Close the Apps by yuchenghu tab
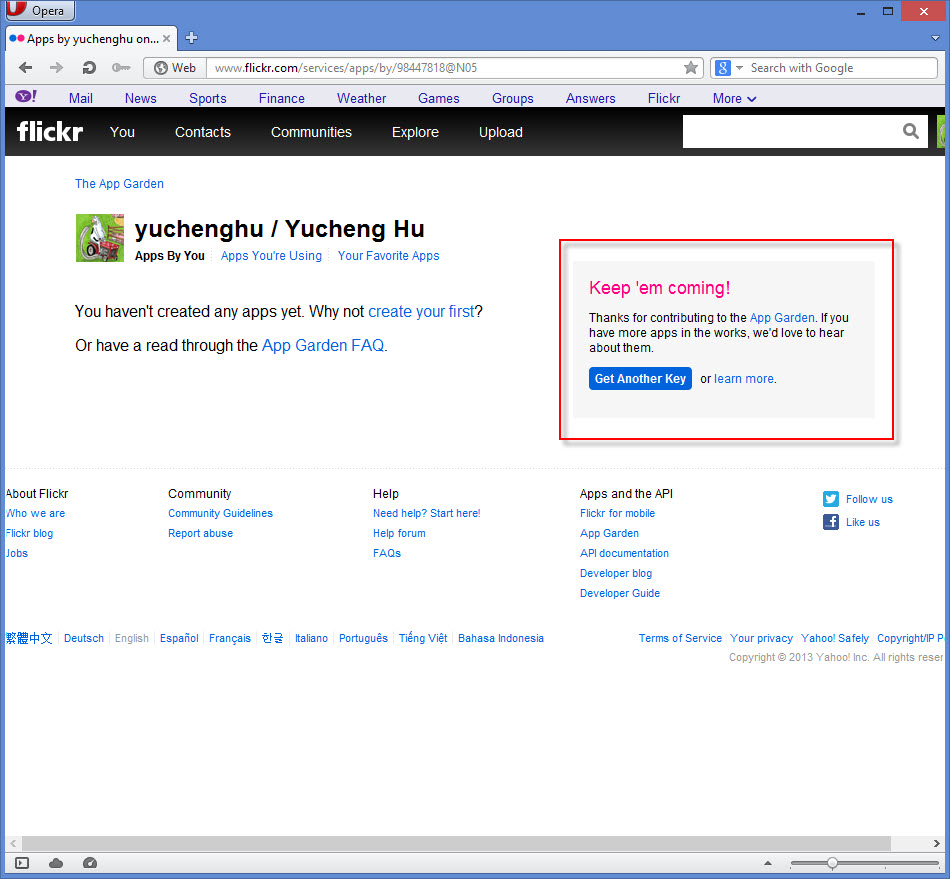 point(166,39)
